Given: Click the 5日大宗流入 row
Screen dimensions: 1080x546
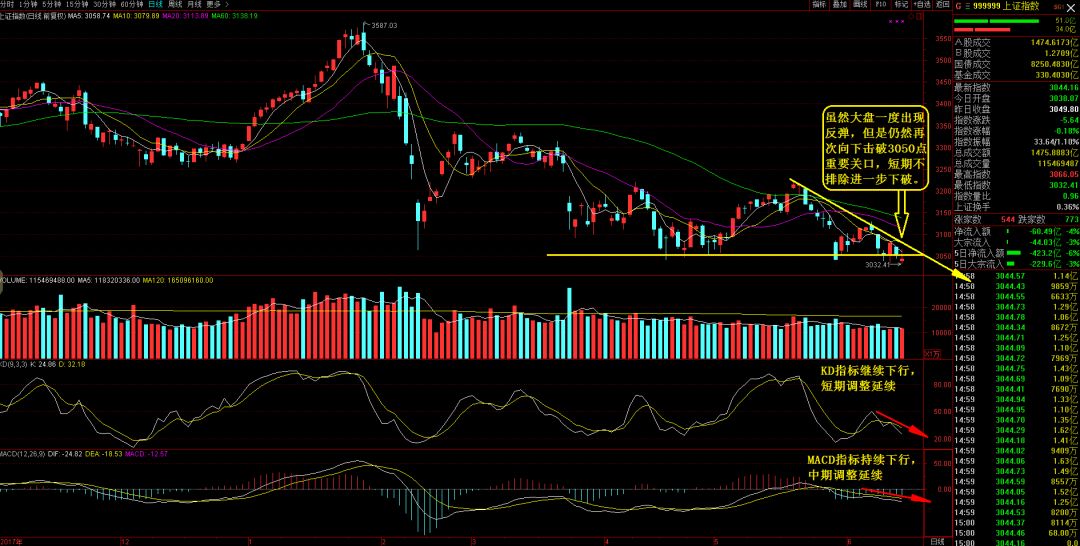Looking at the screenshot, I should (x=1016, y=264).
